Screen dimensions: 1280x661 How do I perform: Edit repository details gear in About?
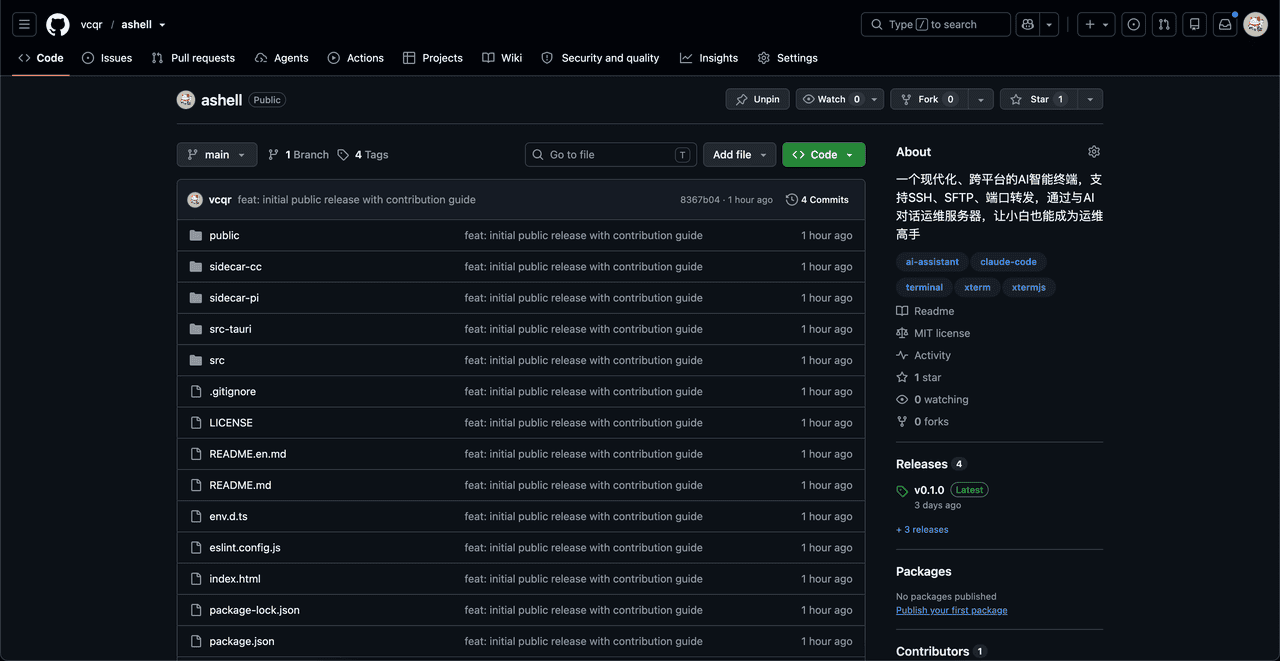pos(1094,152)
